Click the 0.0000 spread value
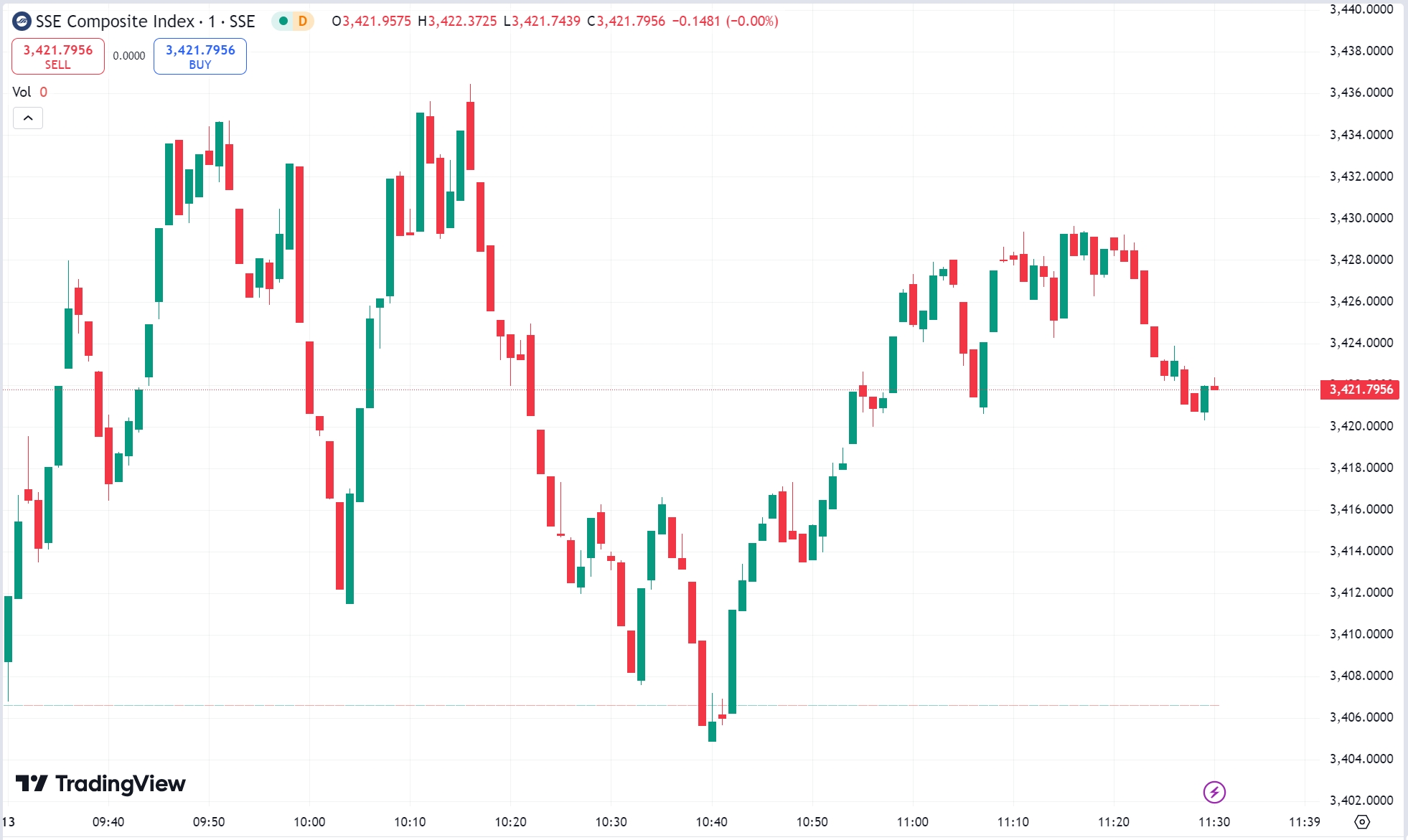The height and width of the screenshot is (840, 1408). click(128, 55)
